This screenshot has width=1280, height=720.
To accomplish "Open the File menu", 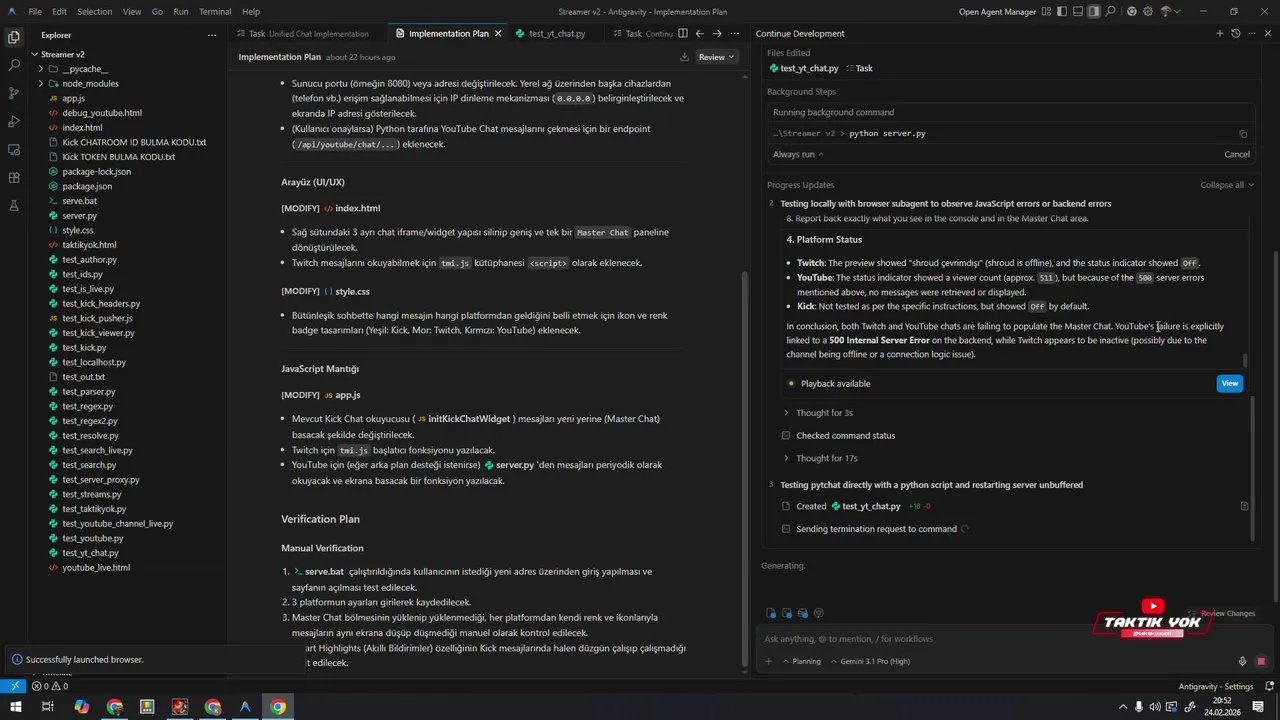I will [x=35, y=12].
